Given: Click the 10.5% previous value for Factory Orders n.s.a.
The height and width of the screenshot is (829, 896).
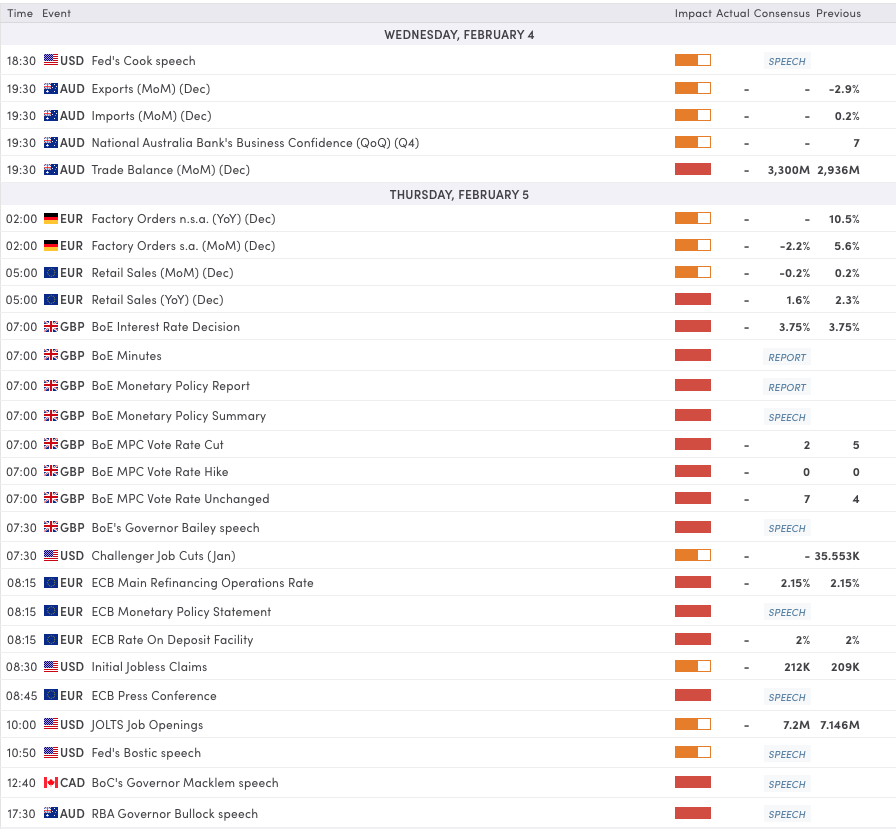Looking at the screenshot, I should [x=845, y=219].
